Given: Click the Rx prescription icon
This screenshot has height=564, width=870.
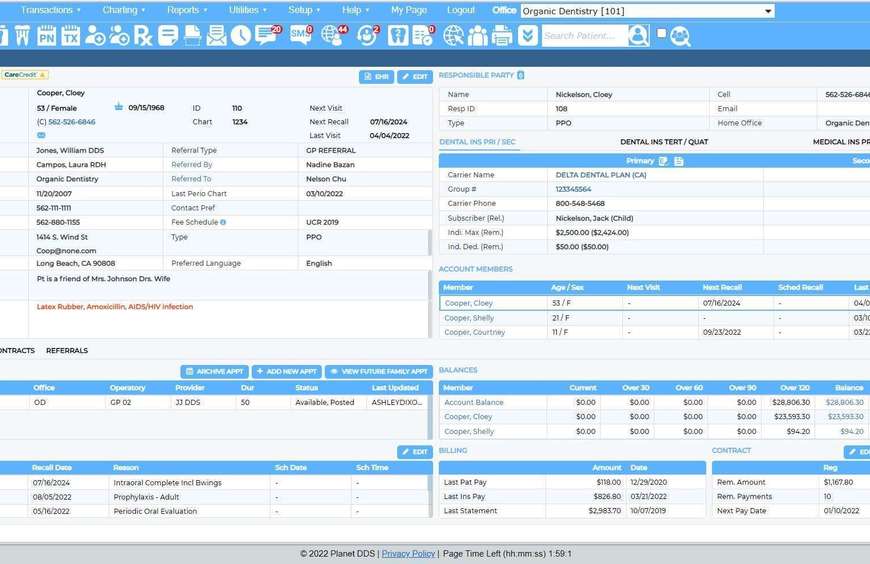Looking at the screenshot, I should click(x=143, y=36).
